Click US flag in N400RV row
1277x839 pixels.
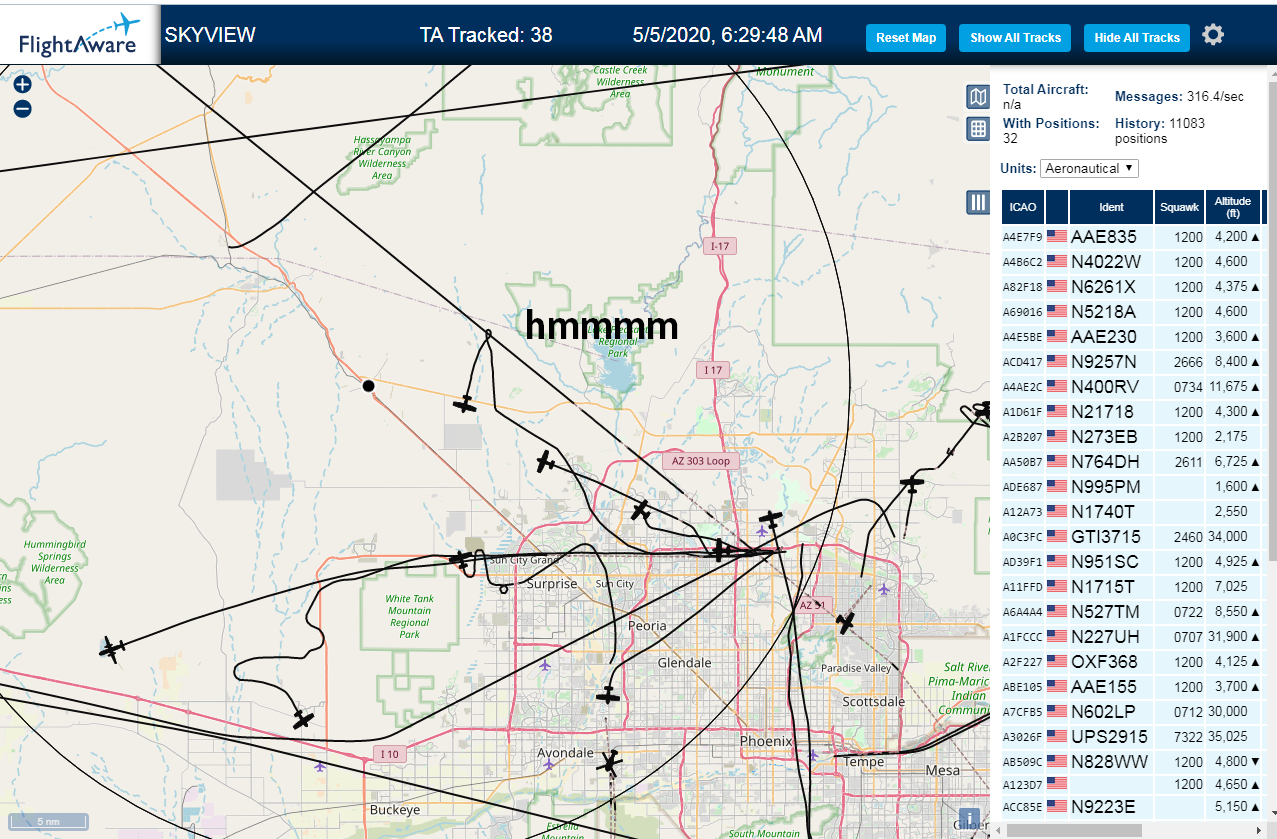point(1056,387)
